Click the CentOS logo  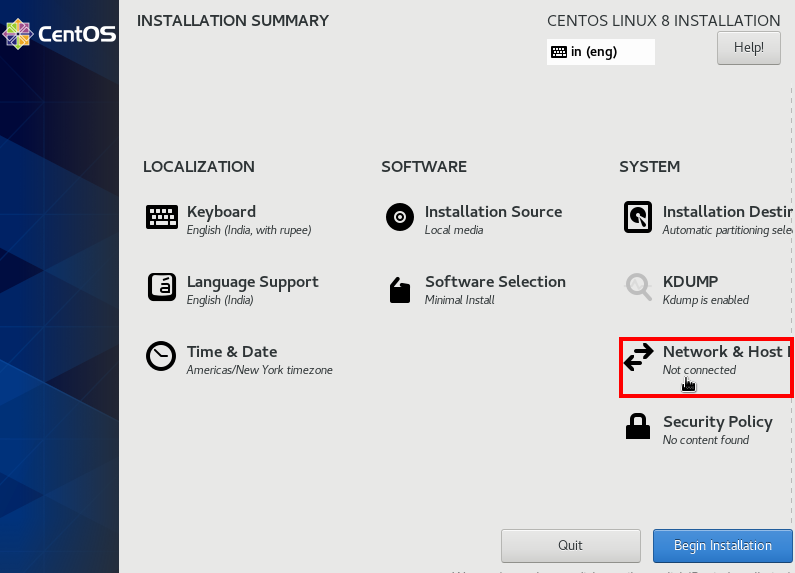[x=59, y=34]
